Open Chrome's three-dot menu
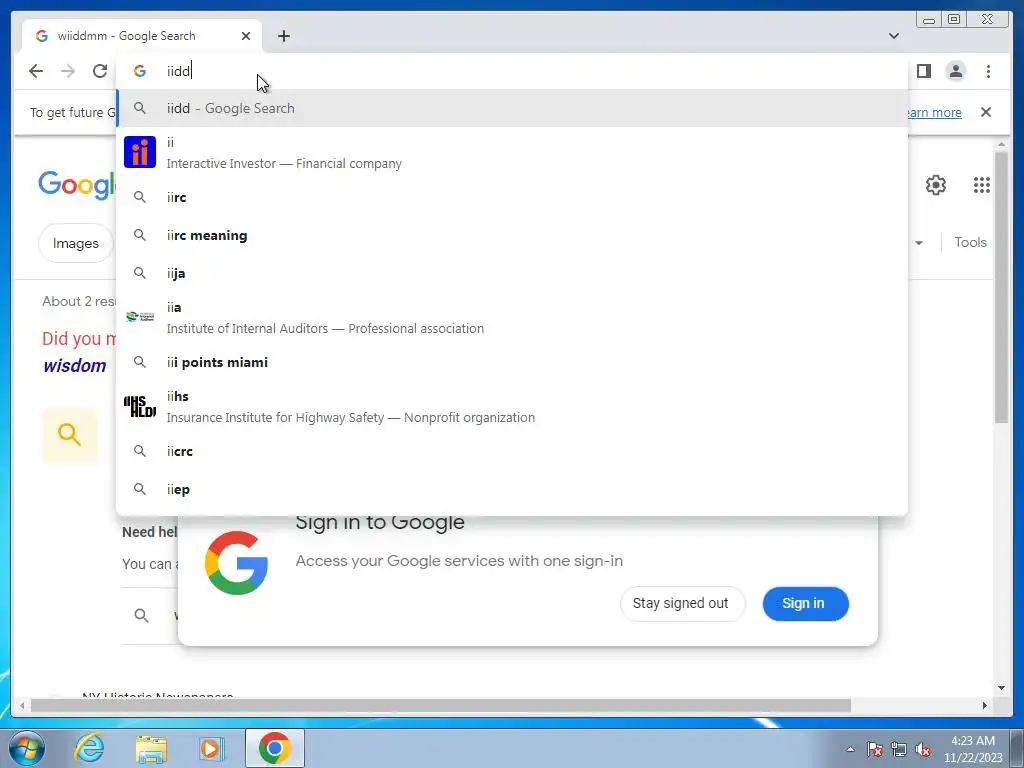Screen dimensions: 1024x768 988,71
